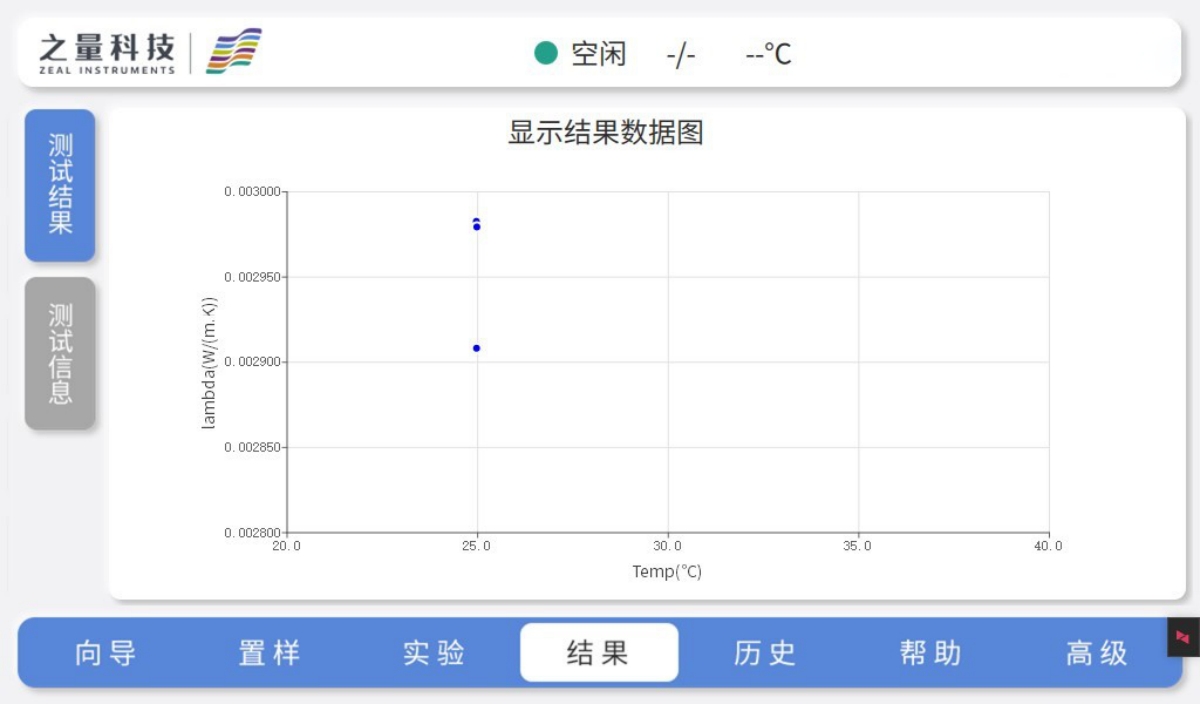Open the 历史 history page
This screenshot has width=1200, height=704.
tap(765, 653)
